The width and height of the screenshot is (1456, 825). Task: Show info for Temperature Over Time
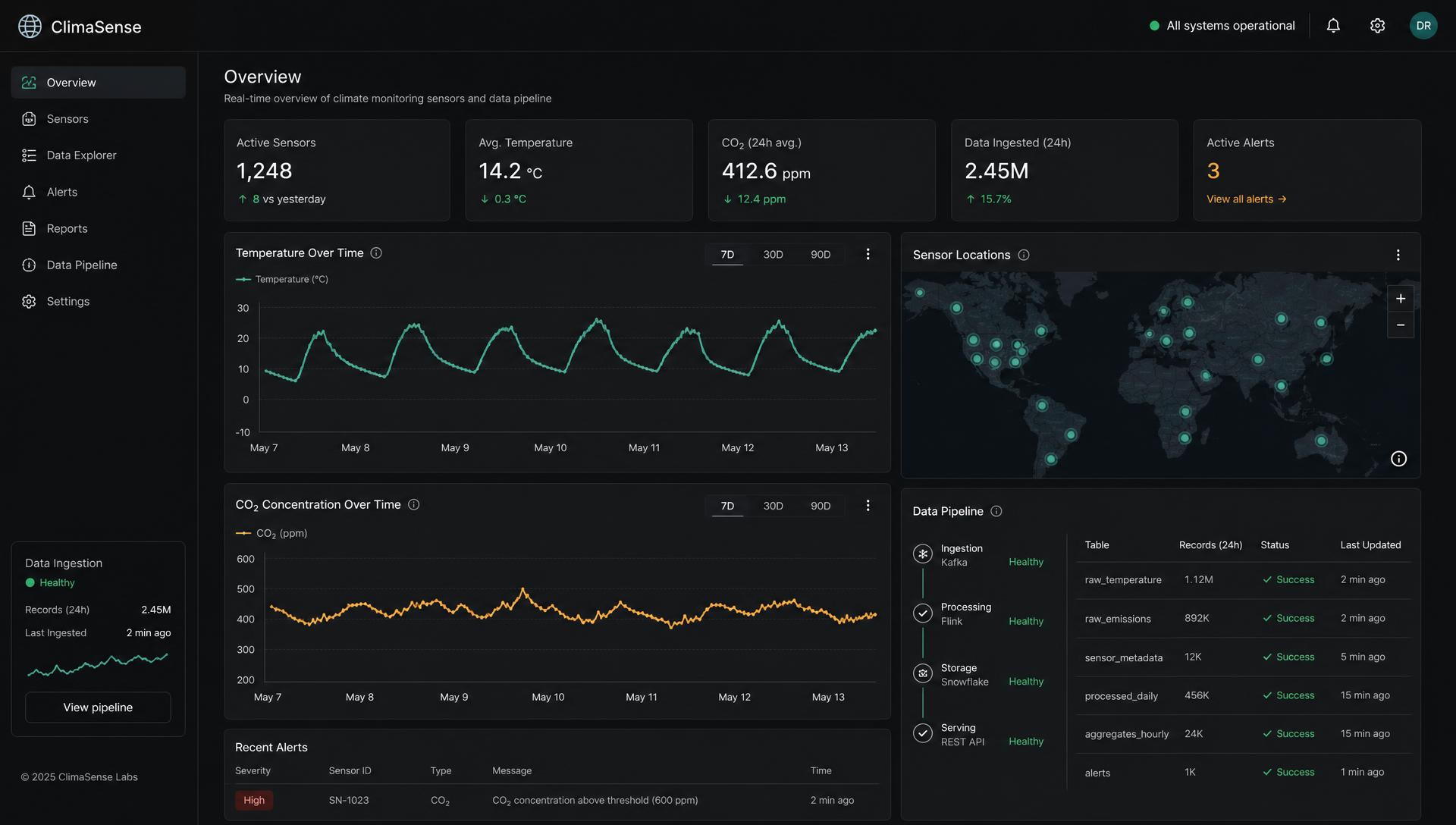[x=376, y=253]
